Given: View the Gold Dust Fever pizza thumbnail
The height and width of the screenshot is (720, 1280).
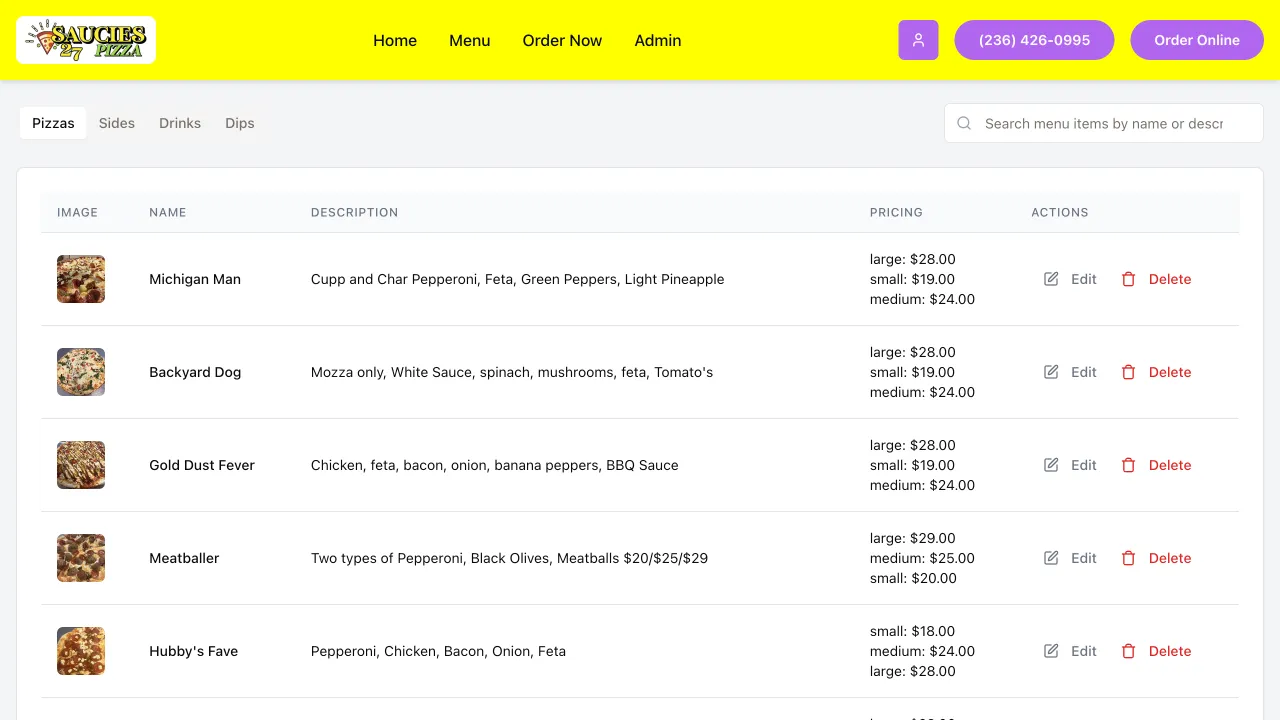Looking at the screenshot, I should pyautogui.click(x=80, y=465).
